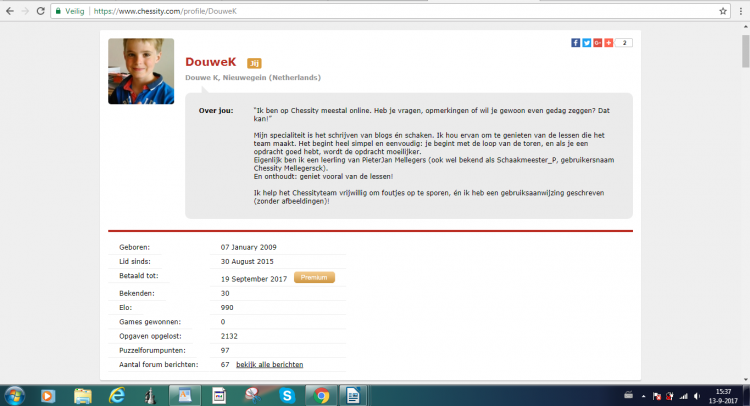Screen dimensions: 750x406
Task: Share profile on Google Plus
Action: [x=597, y=43]
